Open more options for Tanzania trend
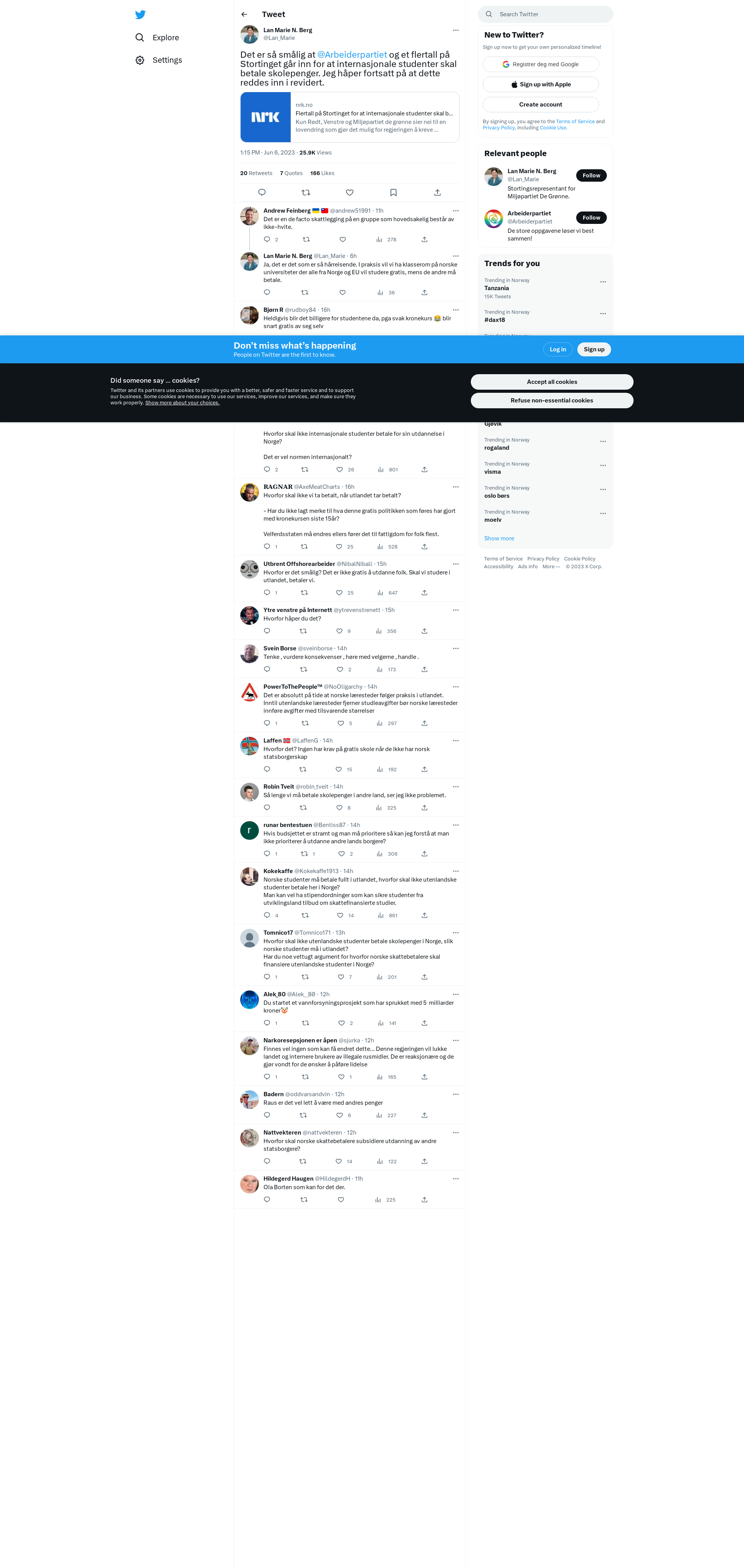Image resolution: width=744 pixels, height=1568 pixels. tap(603, 282)
